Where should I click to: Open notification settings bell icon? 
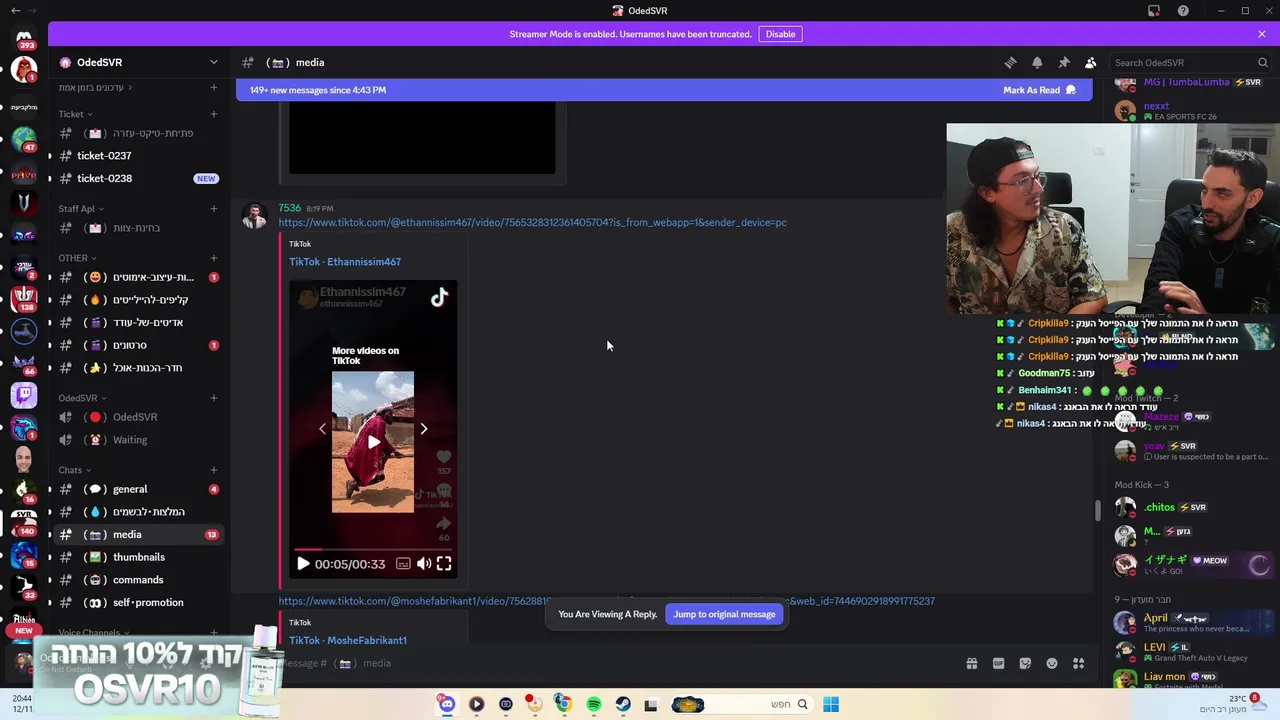(1037, 62)
